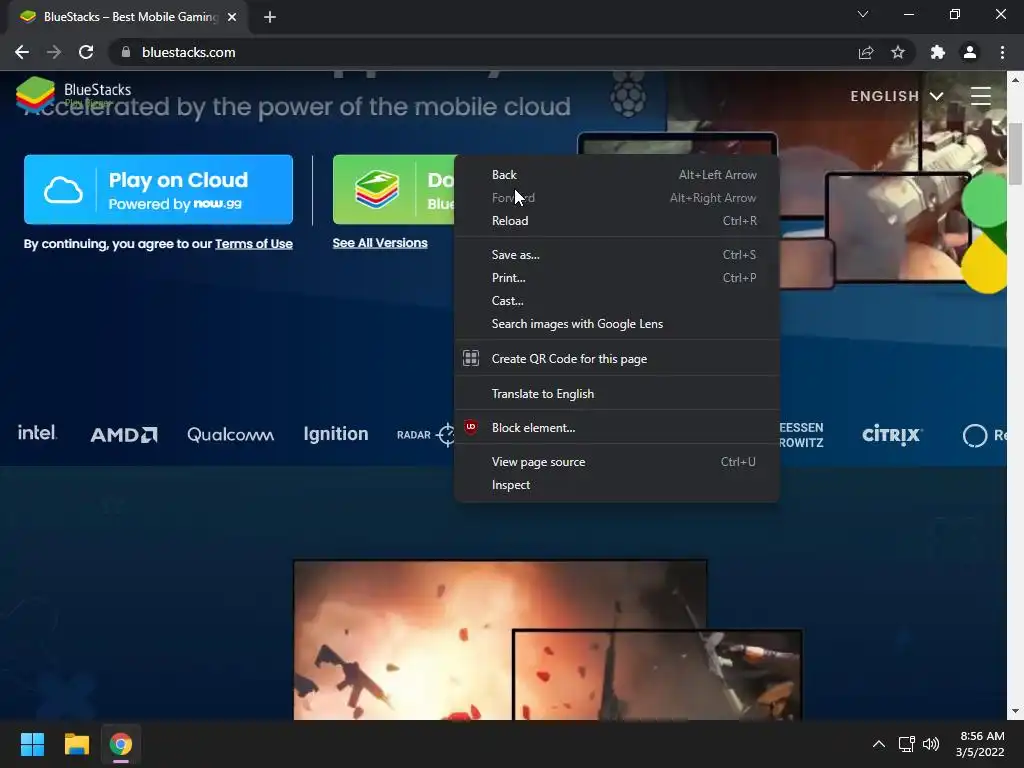The height and width of the screenshot is (768, 1024).
Task: Share this page using the share icon
Action: (x=866, y=52)
